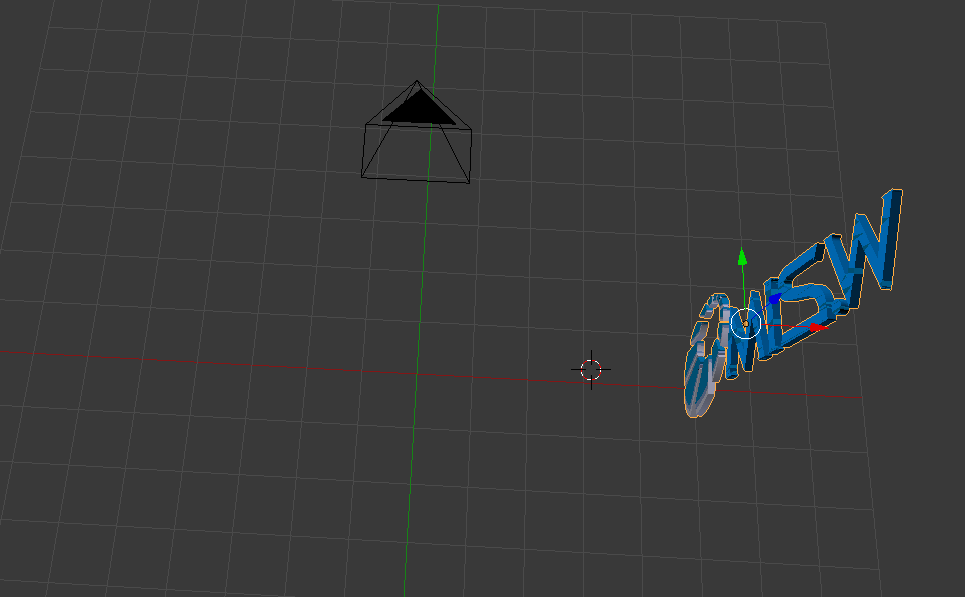Click the 3D cursor crosshair

591,369
